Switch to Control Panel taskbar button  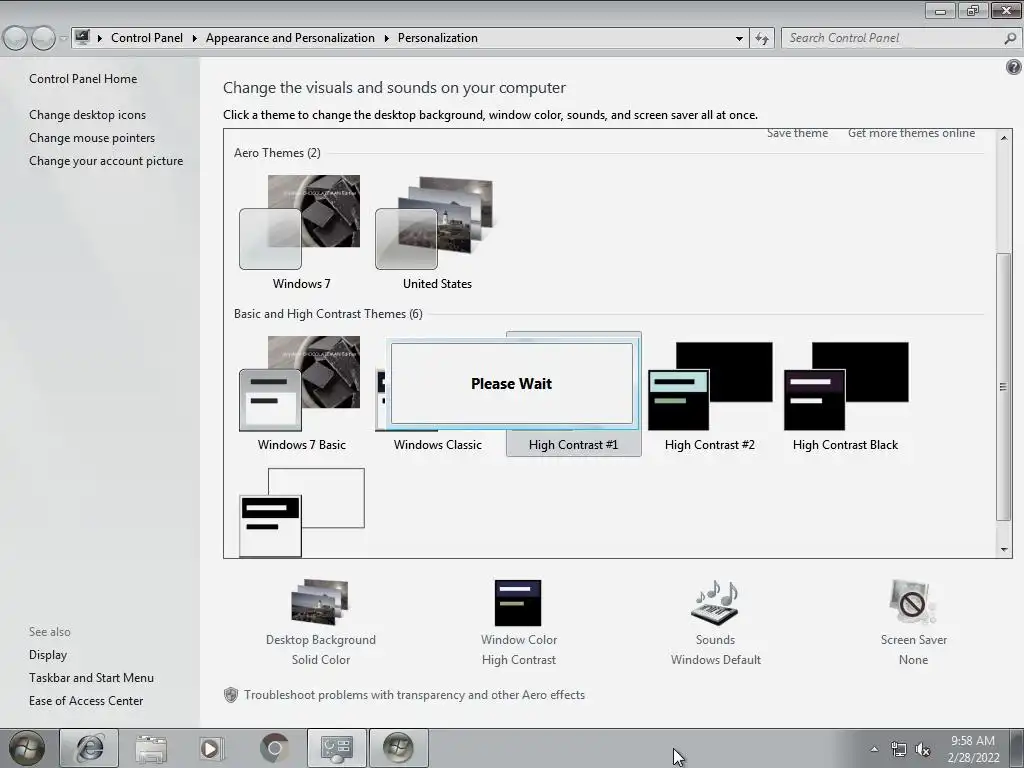(x=337, y=748)
